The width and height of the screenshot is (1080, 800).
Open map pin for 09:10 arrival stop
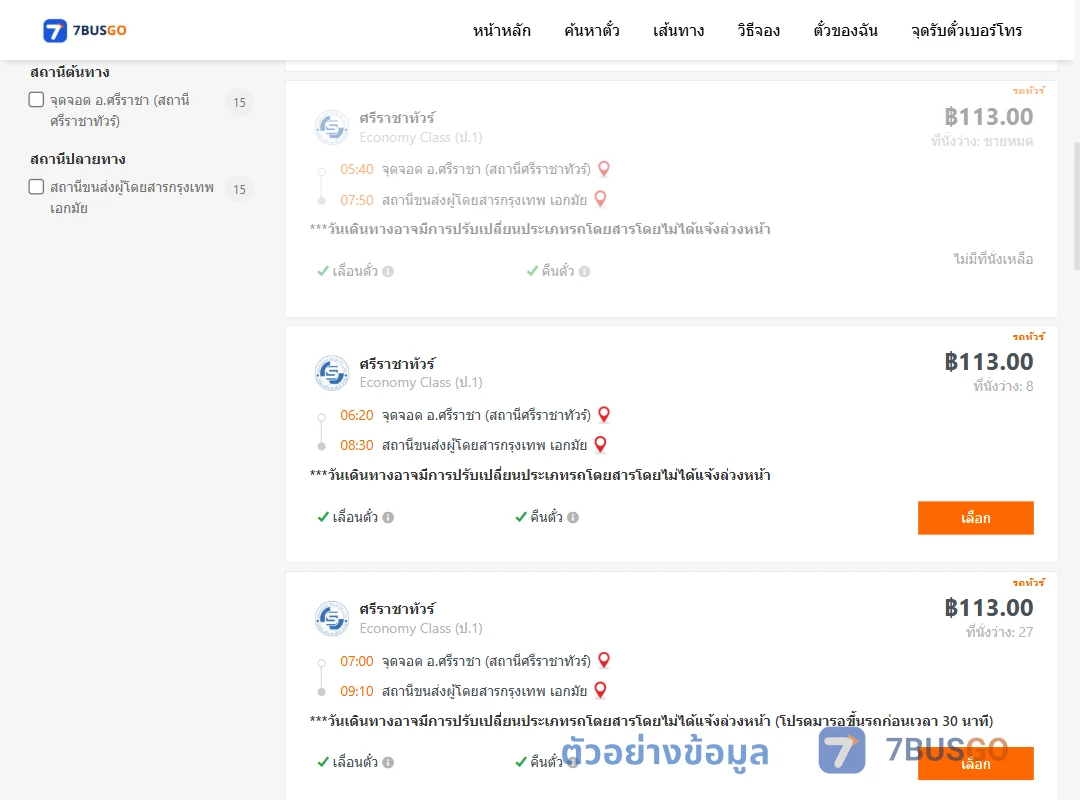pyautogui.click(x=601, y=690)
